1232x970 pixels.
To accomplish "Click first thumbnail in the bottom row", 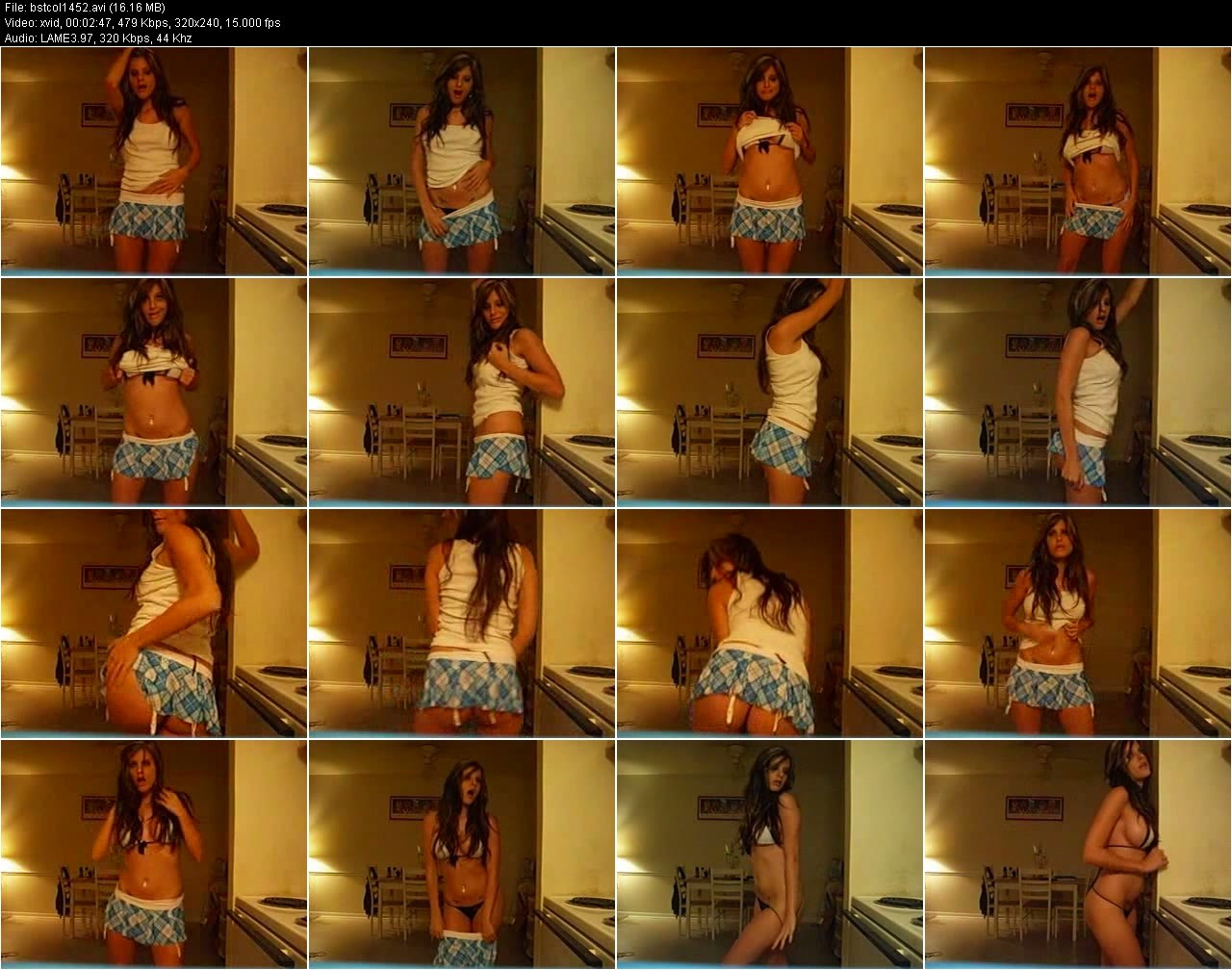I will (x=154, y=855).
